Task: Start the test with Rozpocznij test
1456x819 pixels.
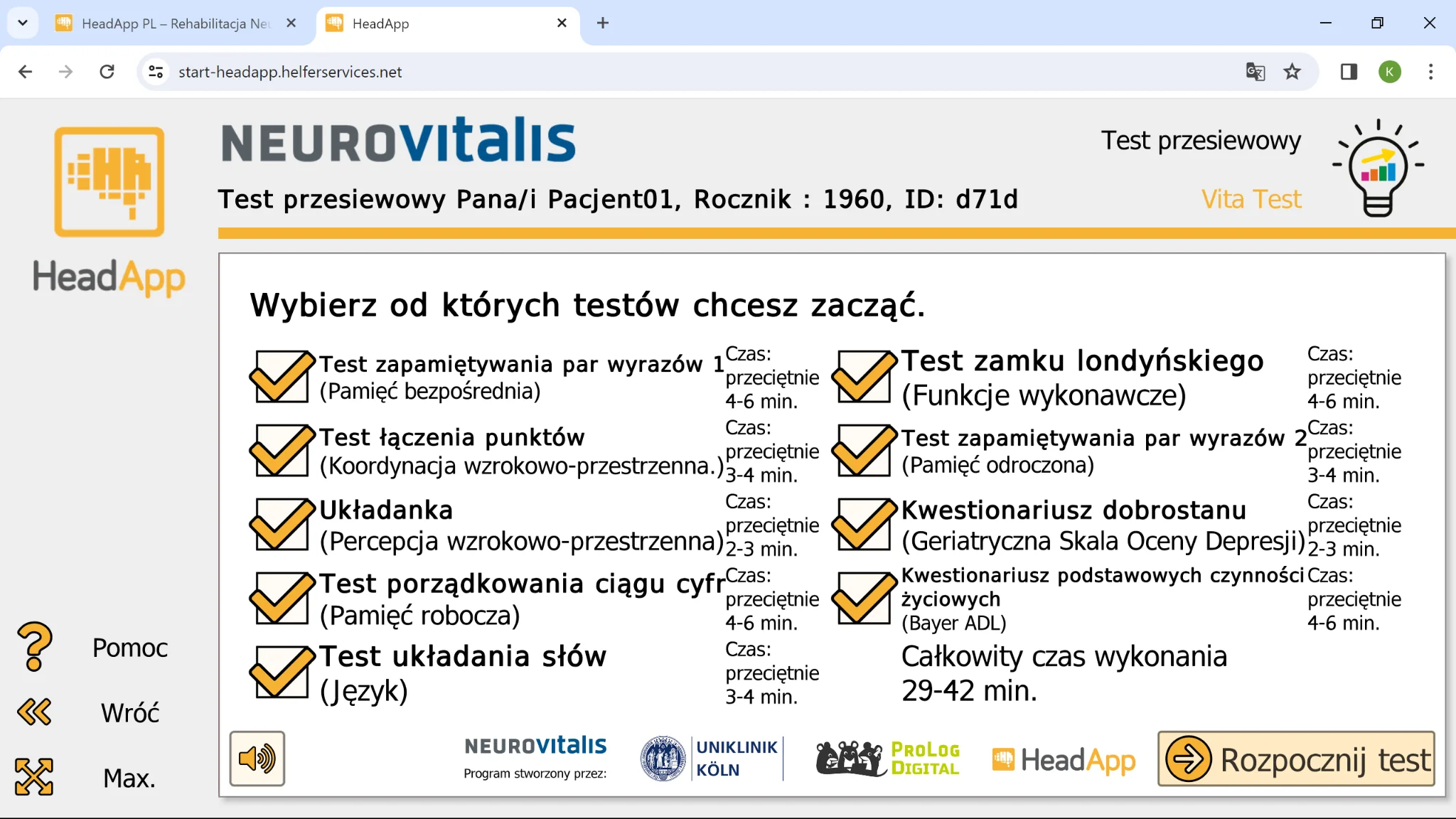Action: pos(1297,759)
